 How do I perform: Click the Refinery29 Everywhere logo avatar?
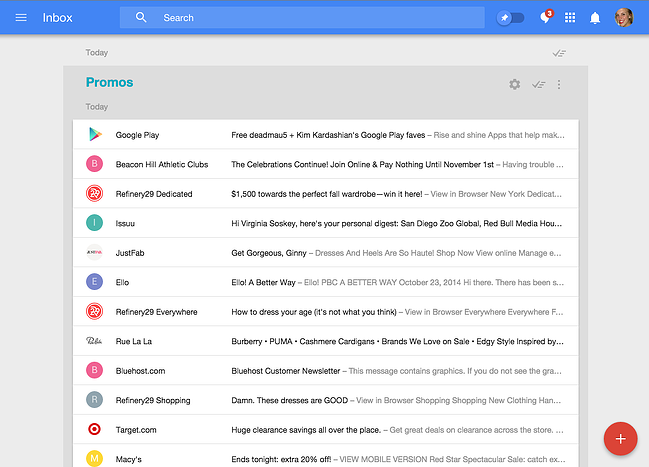[94, 311]
